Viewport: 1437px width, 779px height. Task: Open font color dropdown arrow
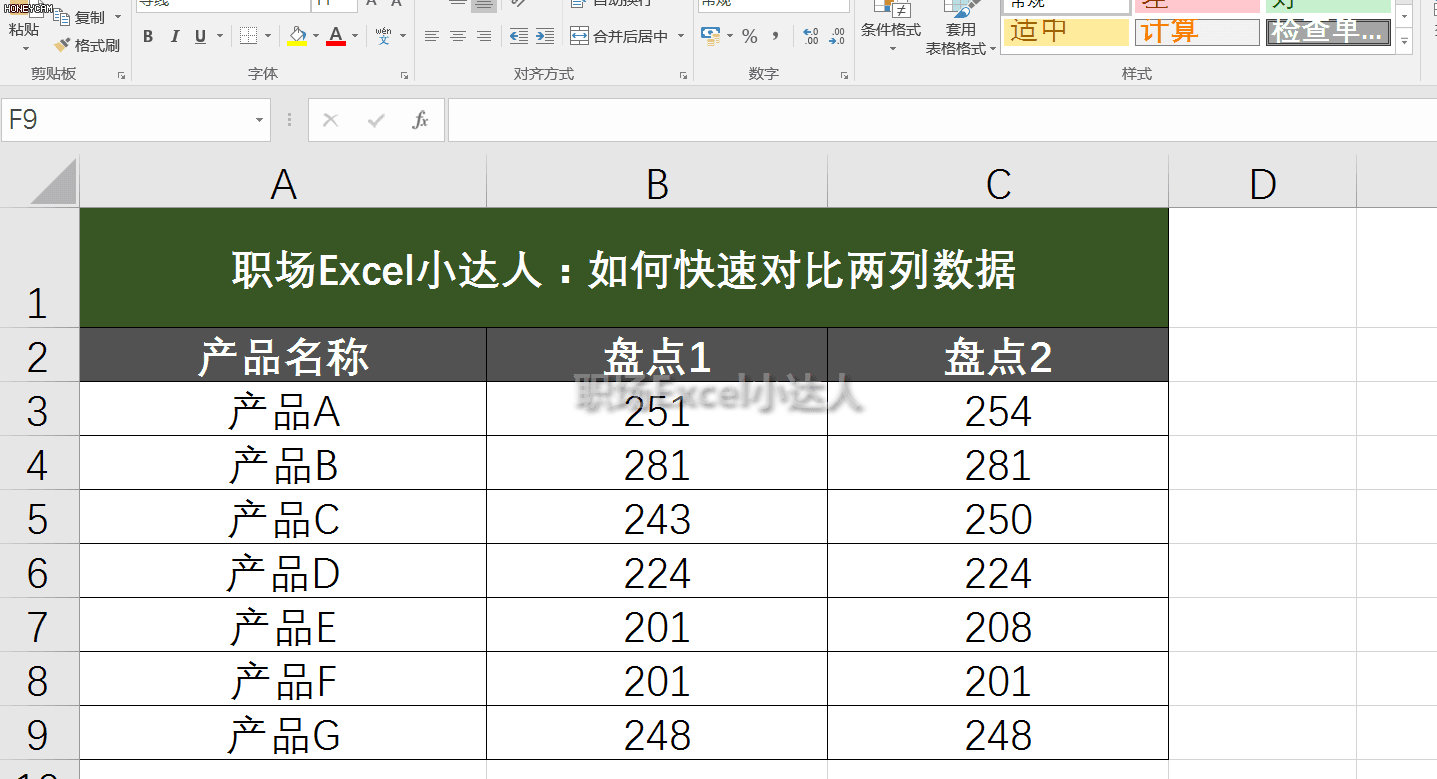[x=355, y=37]
